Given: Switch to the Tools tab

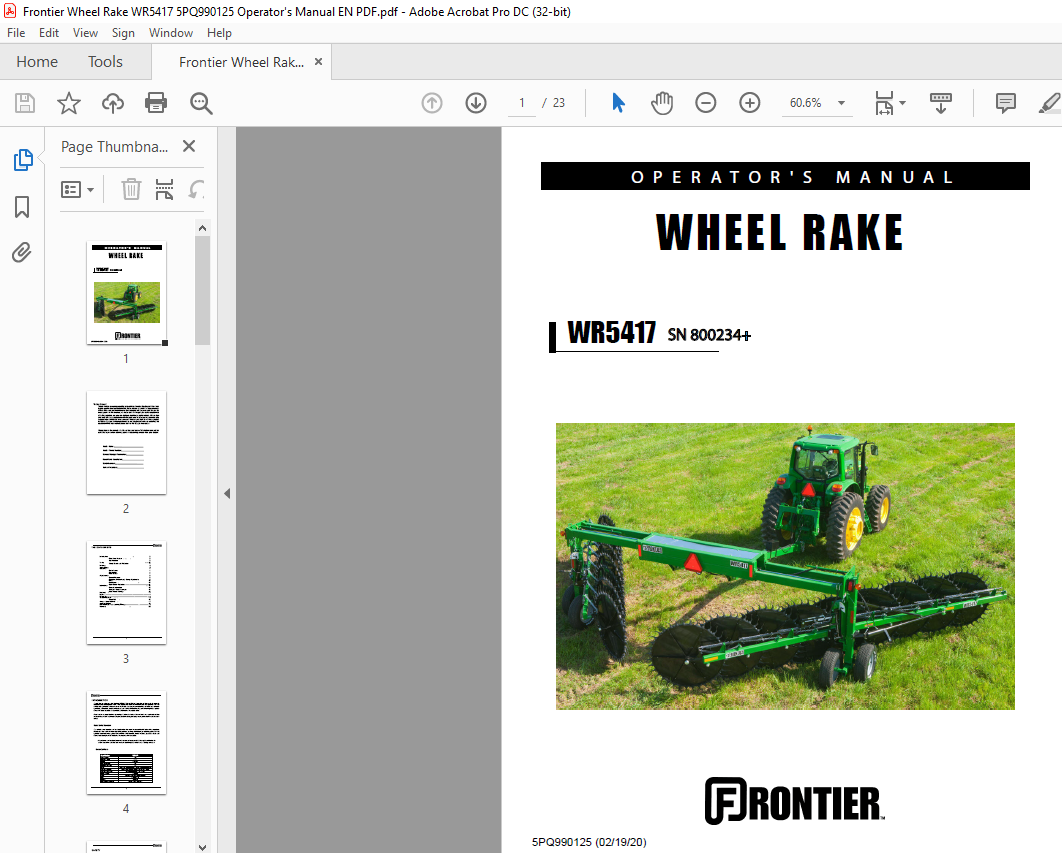Looking at the screenshot, I should [105, 62].
